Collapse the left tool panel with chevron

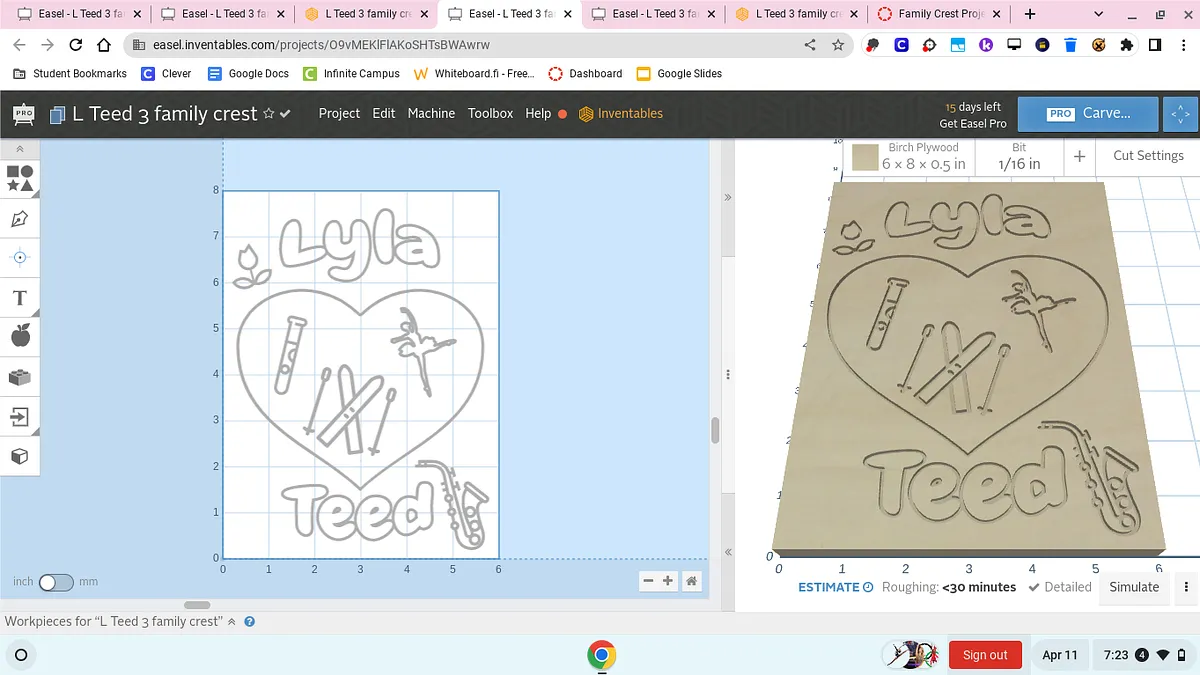pyautogui.click(x=20, y=149)
